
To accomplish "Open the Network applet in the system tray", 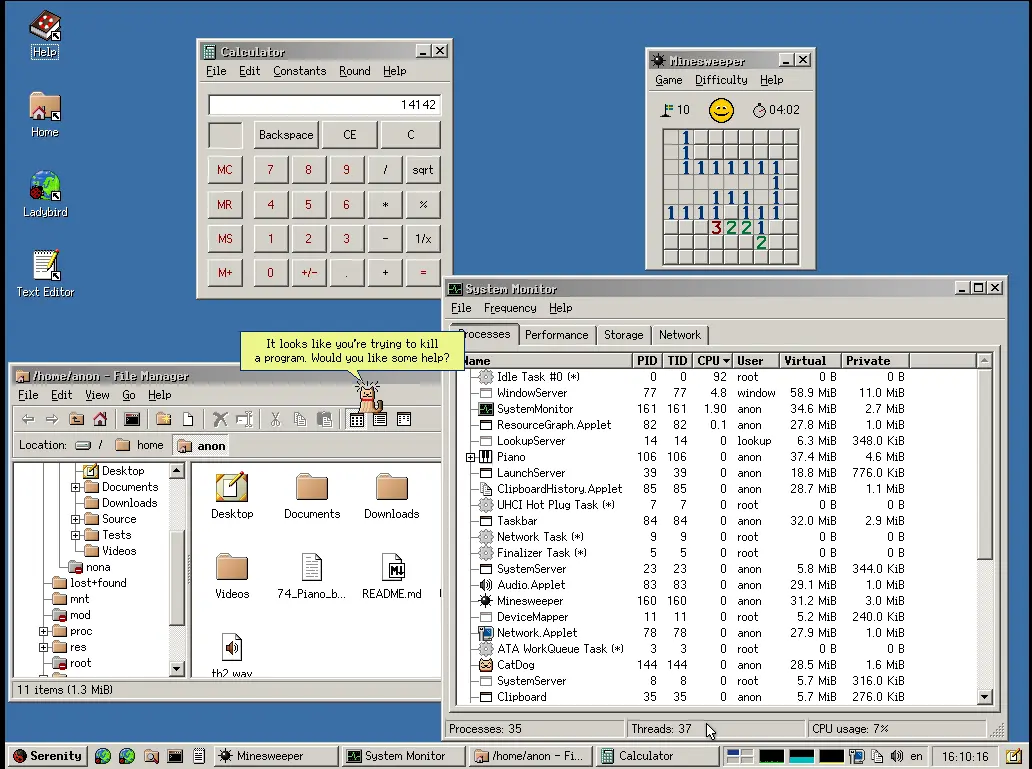I will 856,756.
